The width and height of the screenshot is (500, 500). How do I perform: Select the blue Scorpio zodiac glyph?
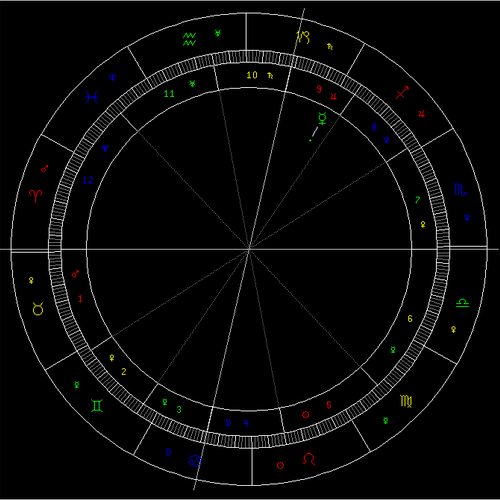(460, 190)
